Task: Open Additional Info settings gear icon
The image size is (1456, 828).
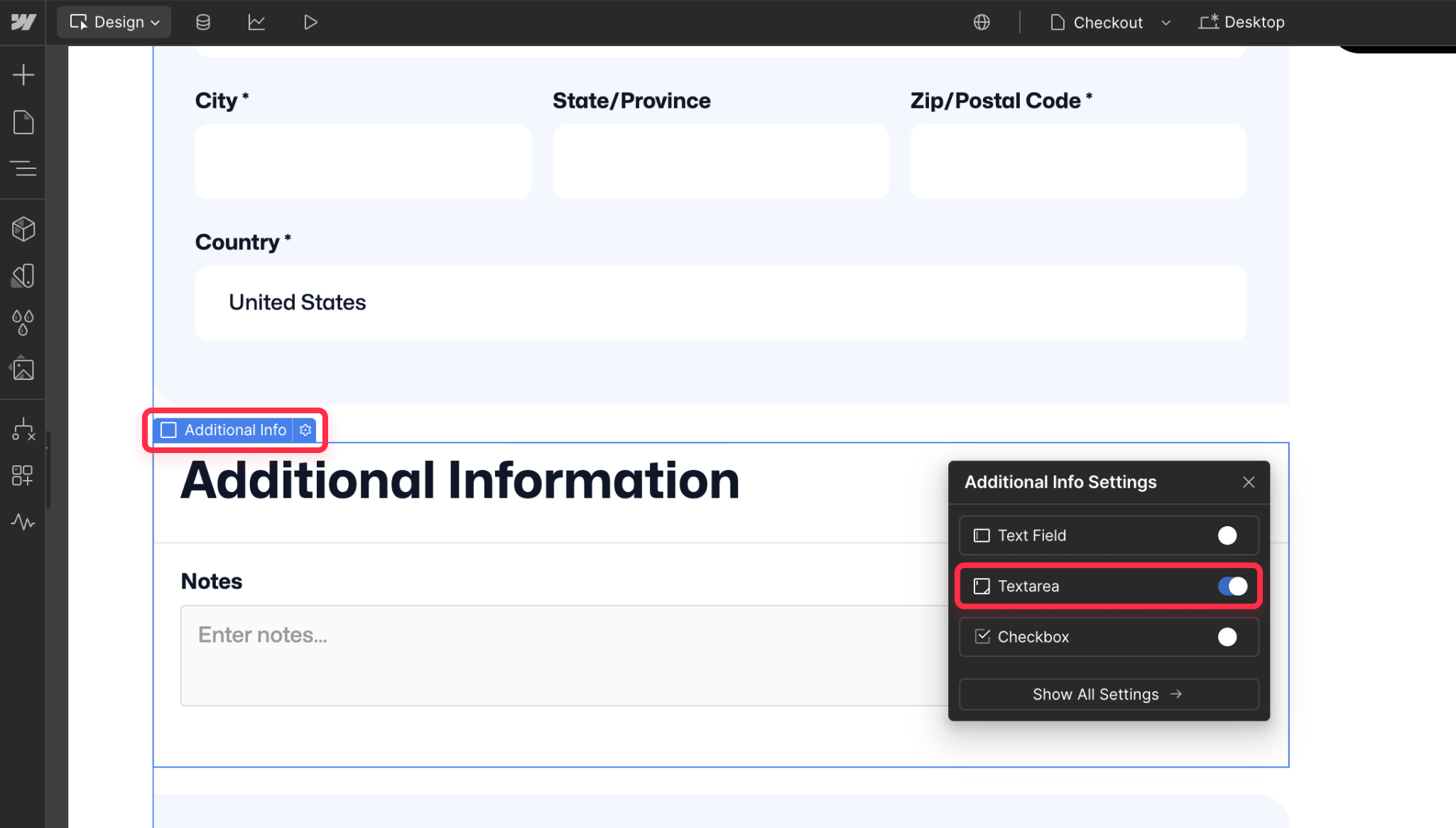Action: coord(305,430)
